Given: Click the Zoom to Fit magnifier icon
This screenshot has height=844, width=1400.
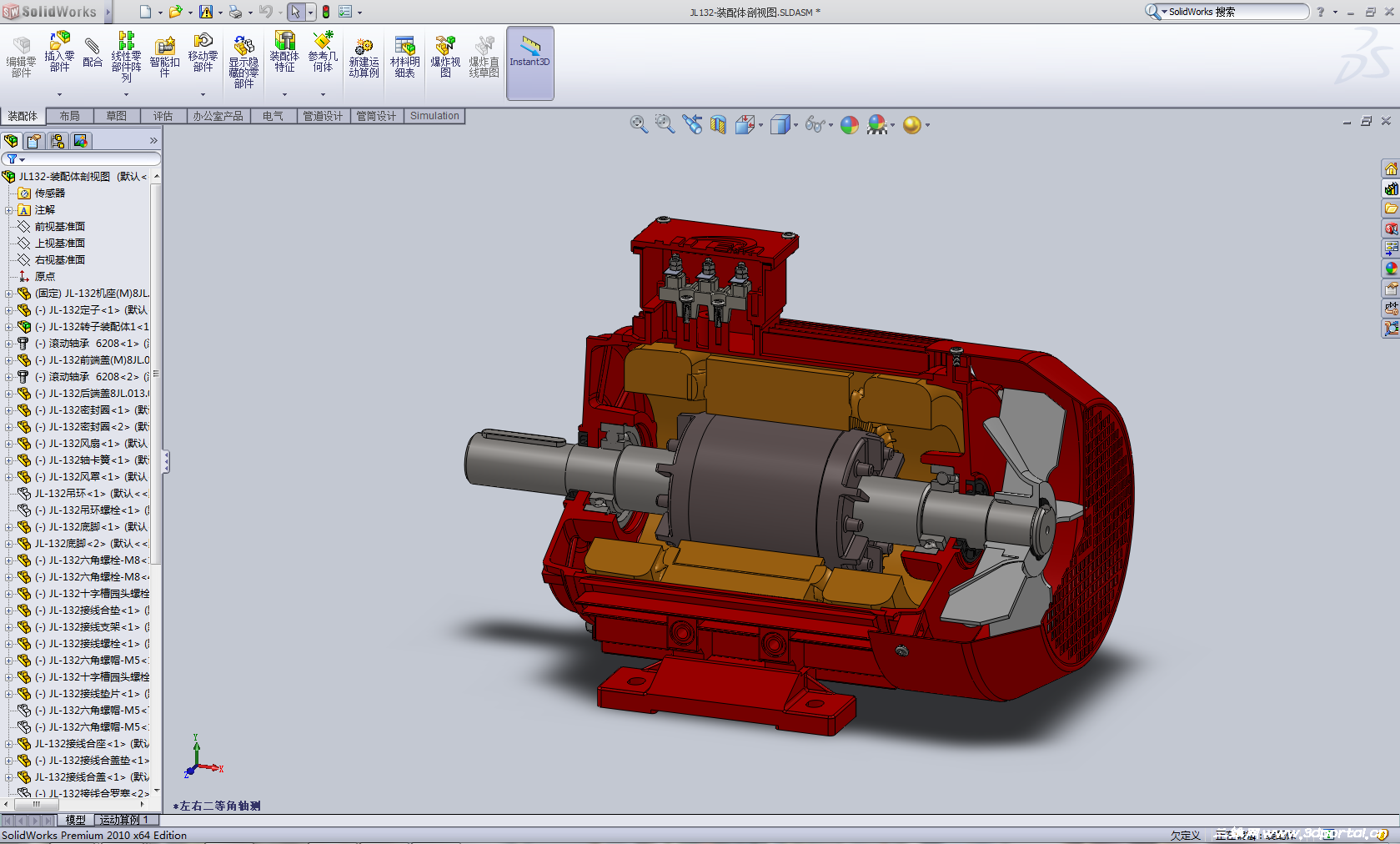Looking at the screenshot, I should click(x=639, y=125).
